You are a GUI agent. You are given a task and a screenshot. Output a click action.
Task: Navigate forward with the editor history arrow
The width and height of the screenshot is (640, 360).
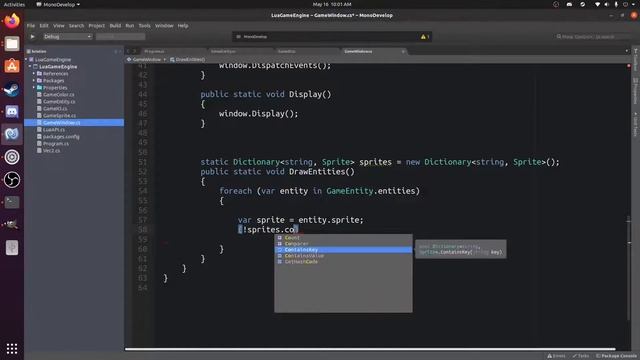(x=134, y=51)
